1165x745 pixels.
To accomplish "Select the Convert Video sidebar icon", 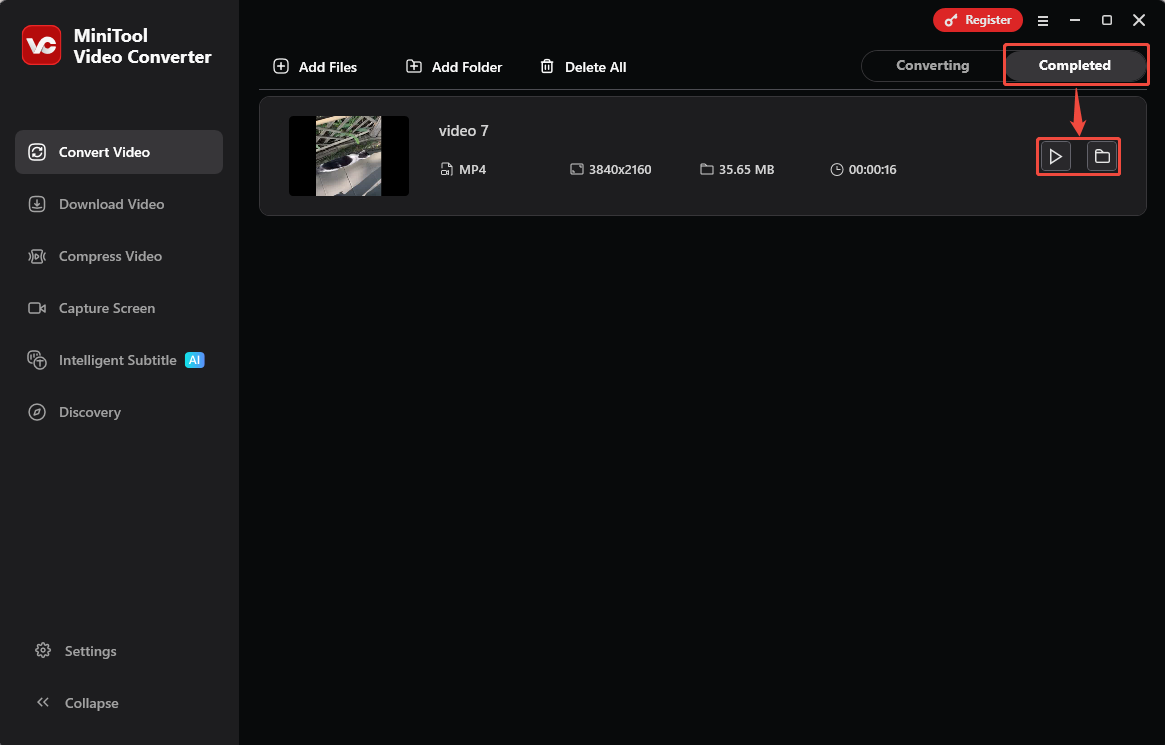I will pyautogui.click(x=37, y=152).
